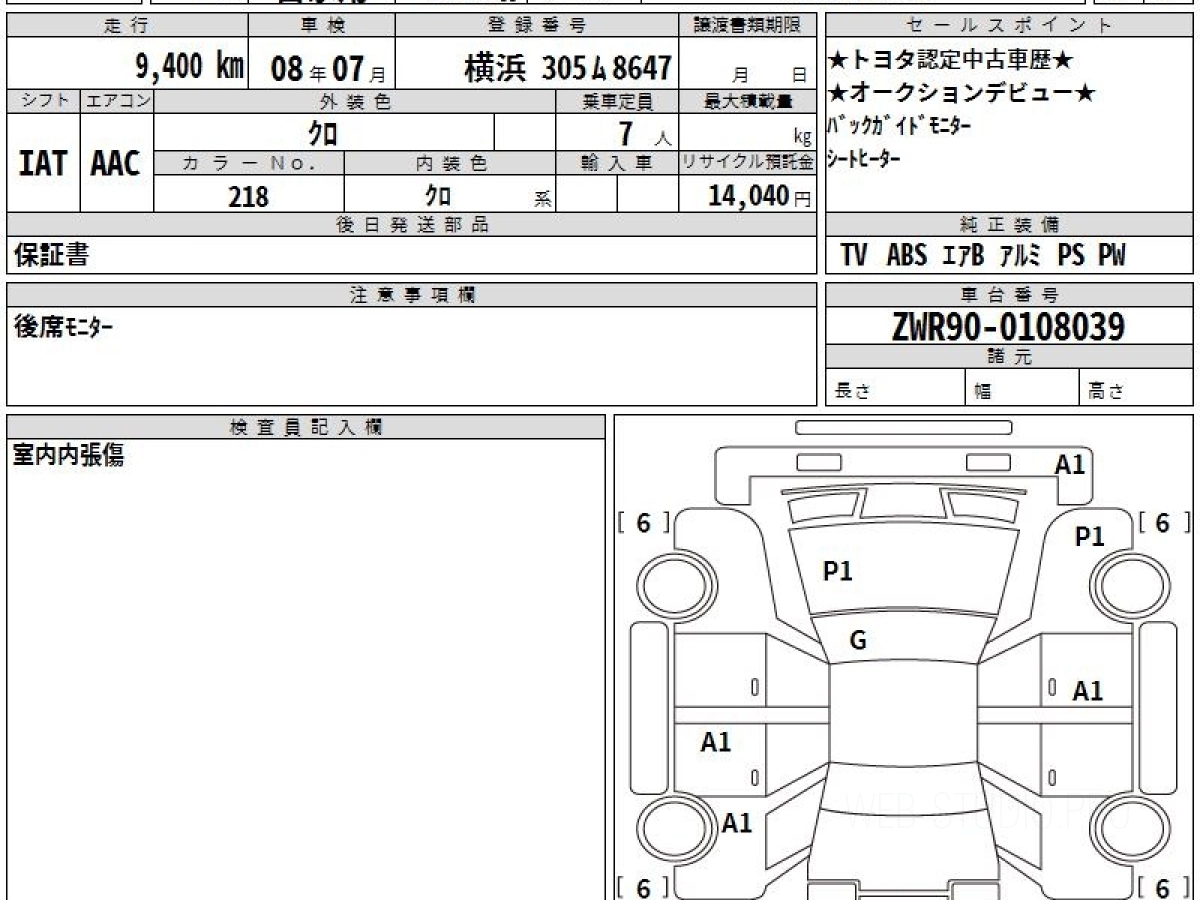Select the A1 mark beside the bumper

coord(1070,464)
